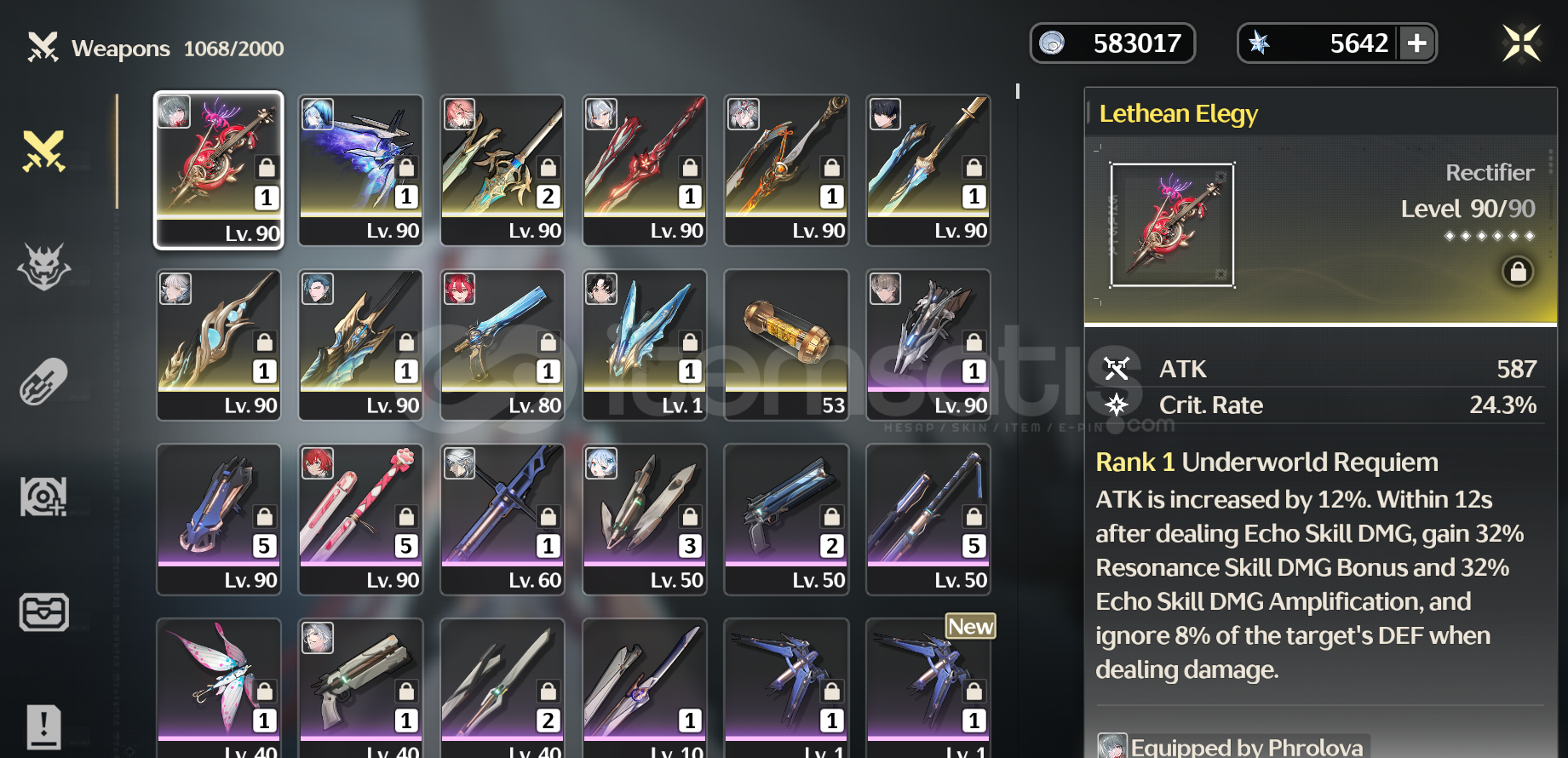Select the weapon marked New
The width and height of the screenshot is (1568, 758).
pos(928,690)
